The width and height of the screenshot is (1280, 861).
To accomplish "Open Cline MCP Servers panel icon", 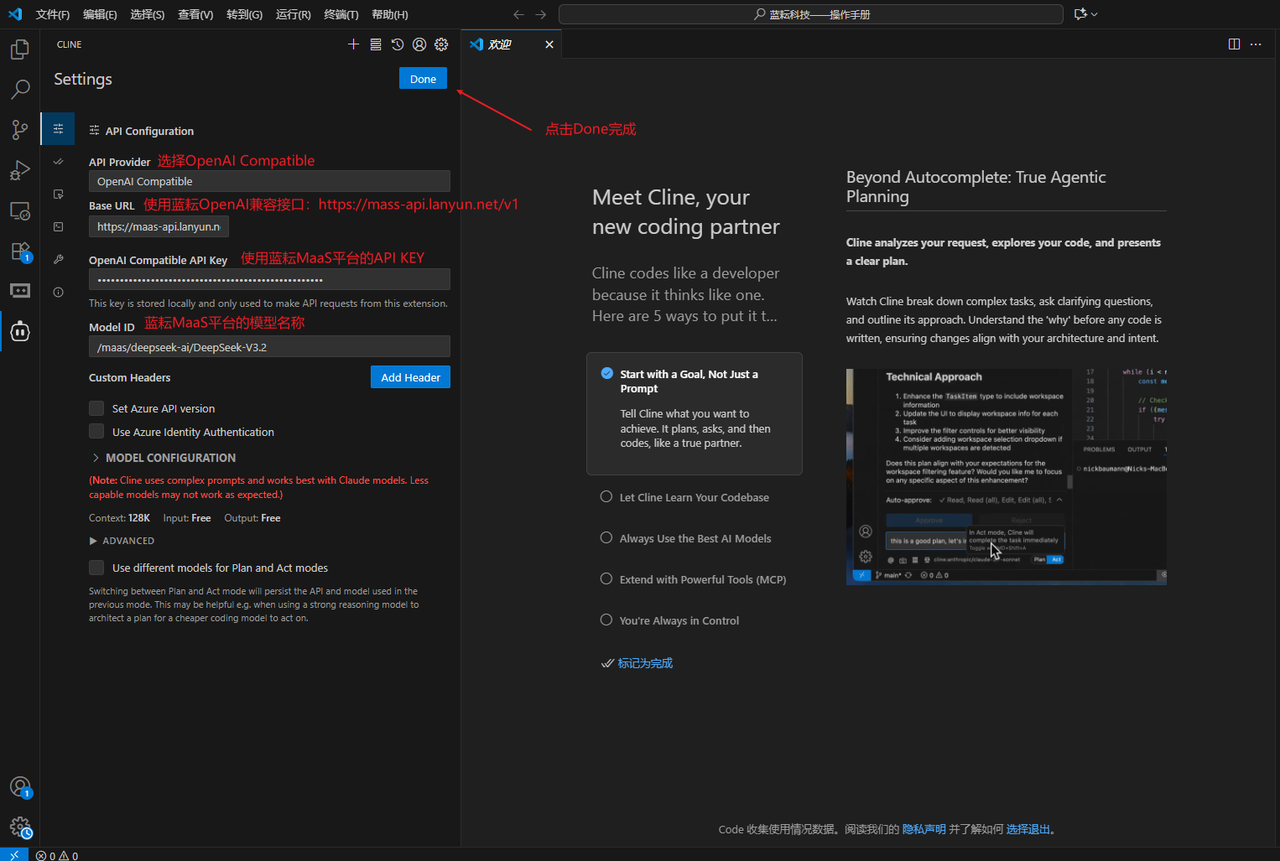I will (x=375, y=45).
